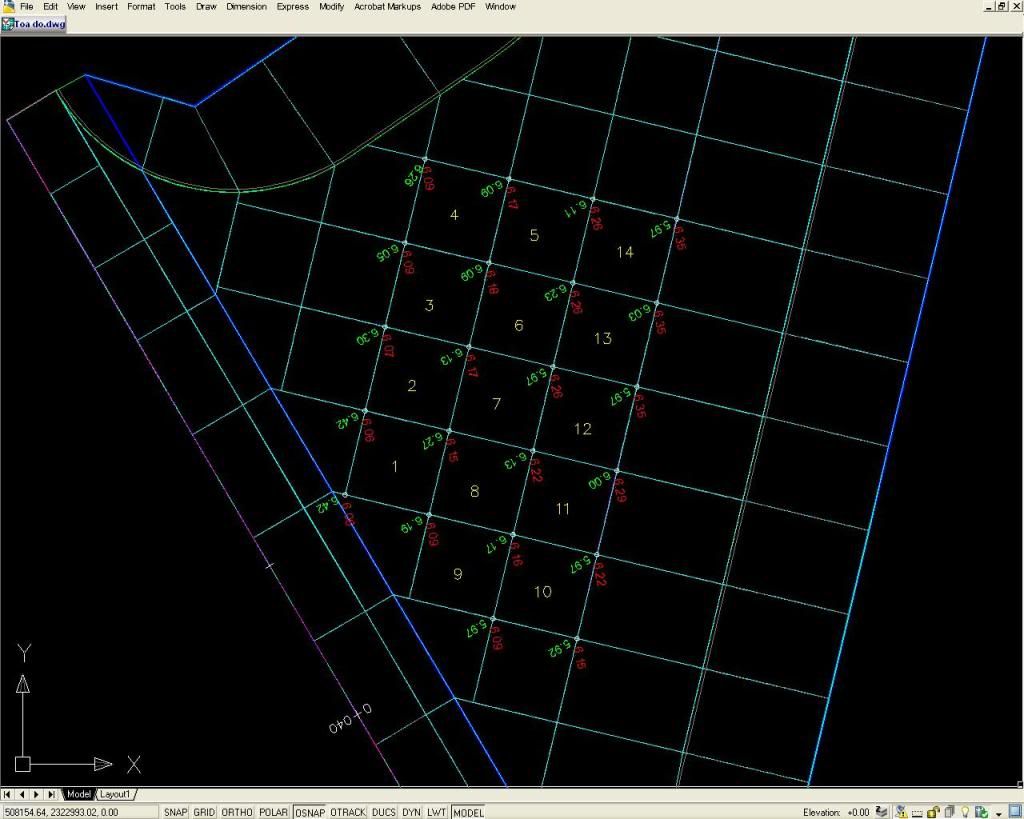Select grid cell number 4
The image size is (1024, 819).
pyautogui.click(x=454, y=215)
